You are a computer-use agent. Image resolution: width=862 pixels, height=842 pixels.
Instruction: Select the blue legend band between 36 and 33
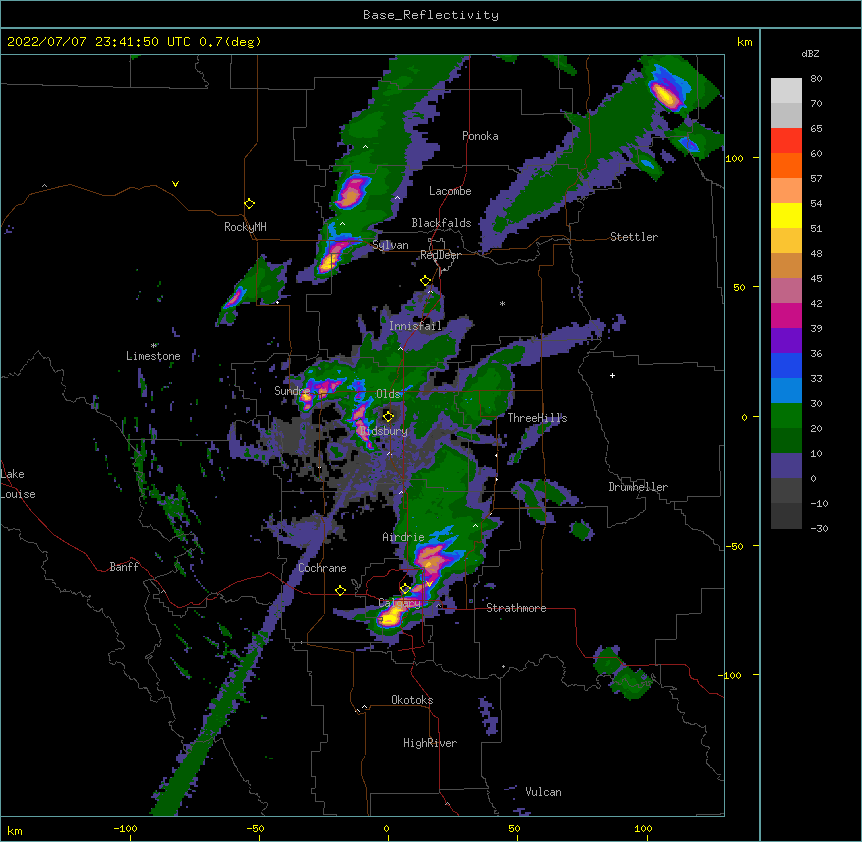click(x=786, y=366)
